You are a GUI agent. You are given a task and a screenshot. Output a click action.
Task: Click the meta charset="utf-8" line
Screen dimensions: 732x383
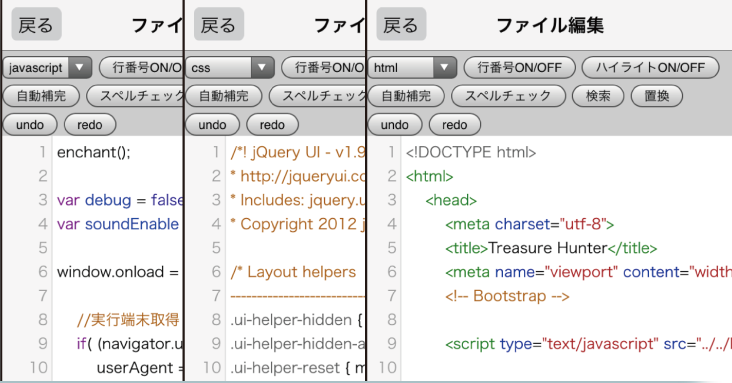(529, 224)
